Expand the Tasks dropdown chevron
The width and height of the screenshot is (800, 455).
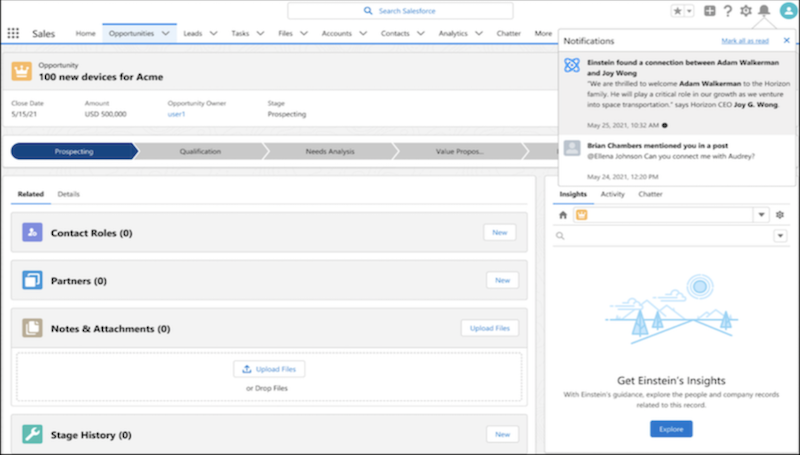[x=260, y=34]
